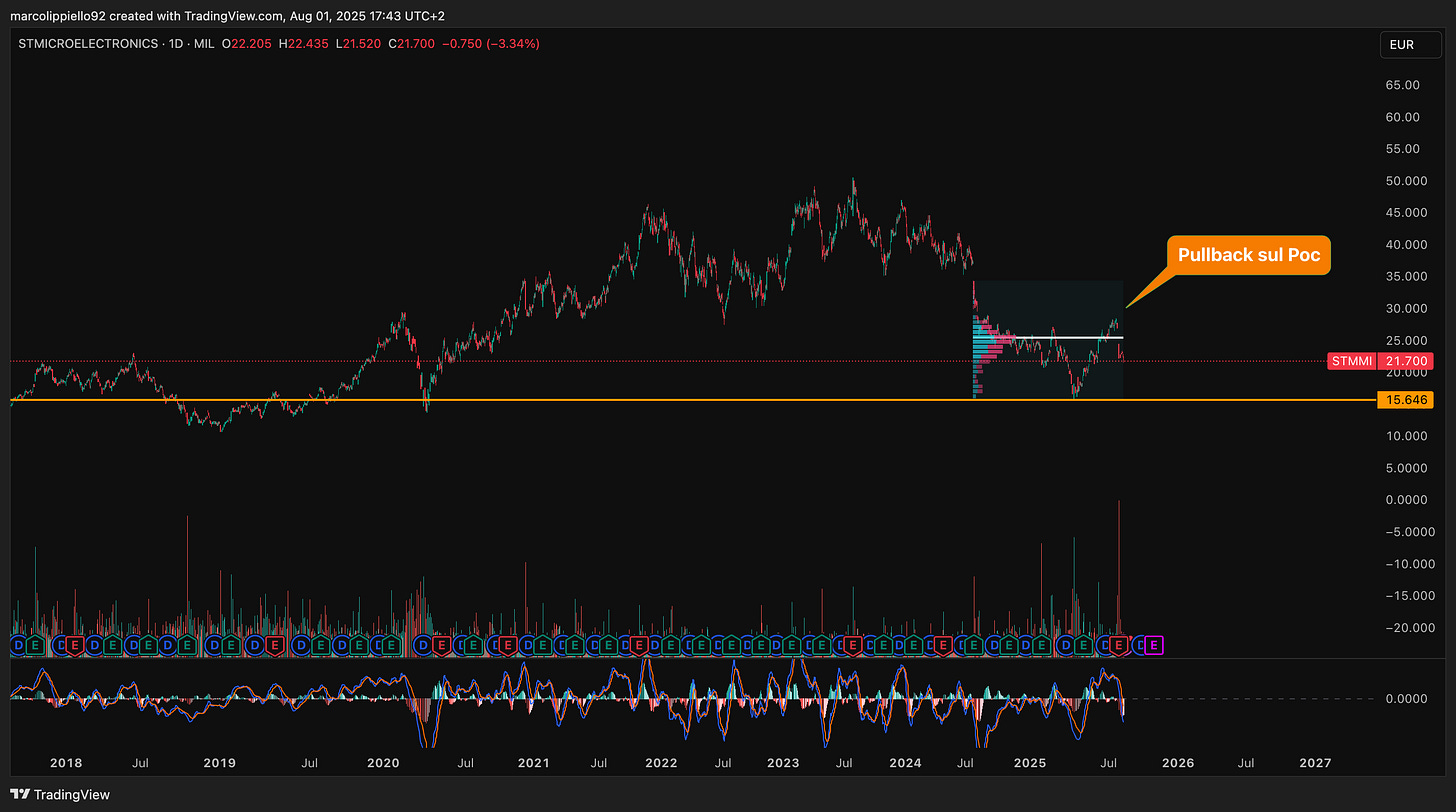The width and height of the screenshot is (1456, 812).
Task: Click the 10.000 price axis label
Action: click(x=1405, y=436)
